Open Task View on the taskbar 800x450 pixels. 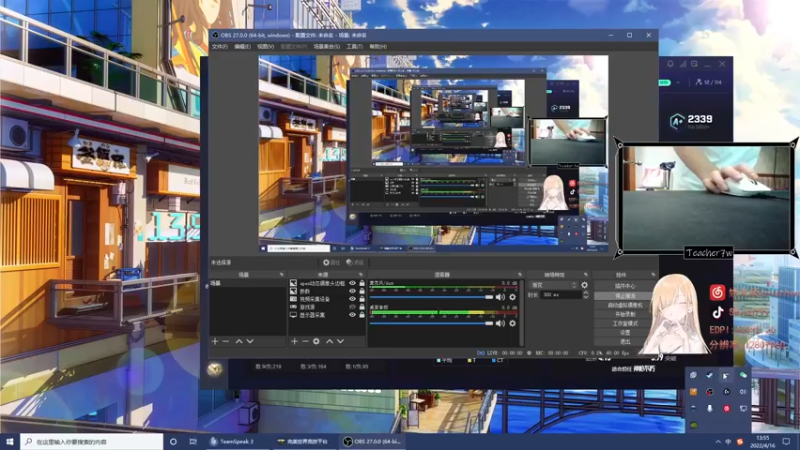coord(193,441)
